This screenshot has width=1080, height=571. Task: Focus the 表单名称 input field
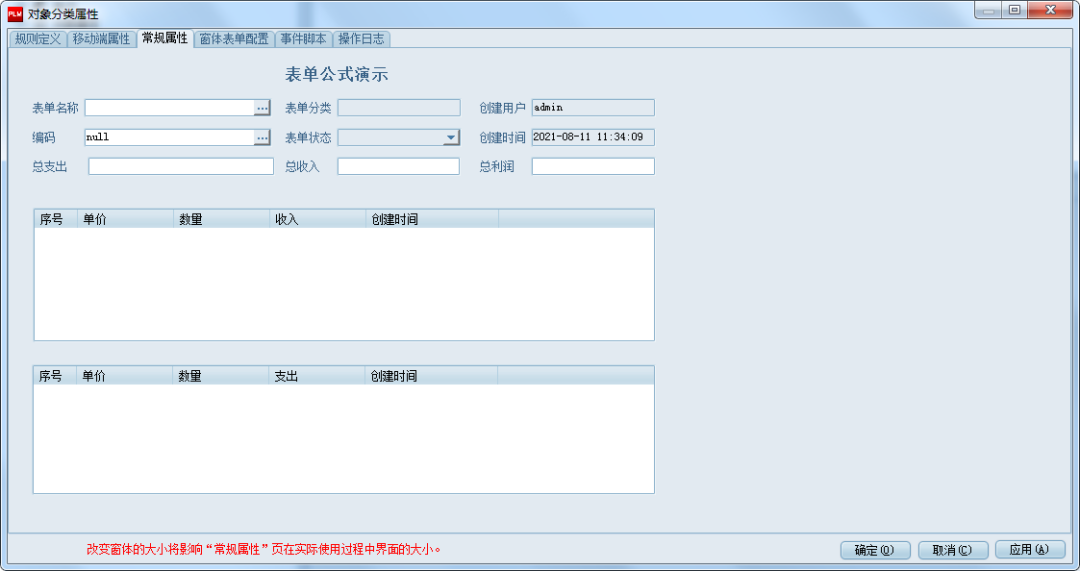(x=169, y=108)
